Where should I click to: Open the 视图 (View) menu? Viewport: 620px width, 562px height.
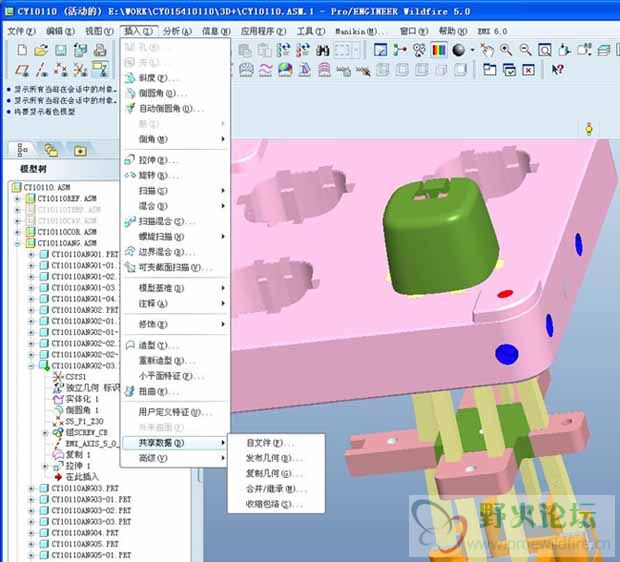(99, 31)
